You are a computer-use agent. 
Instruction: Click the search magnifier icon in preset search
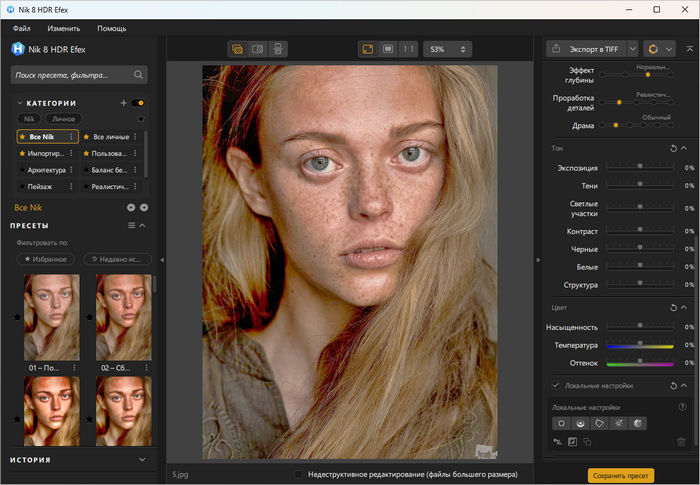point(139,74)
